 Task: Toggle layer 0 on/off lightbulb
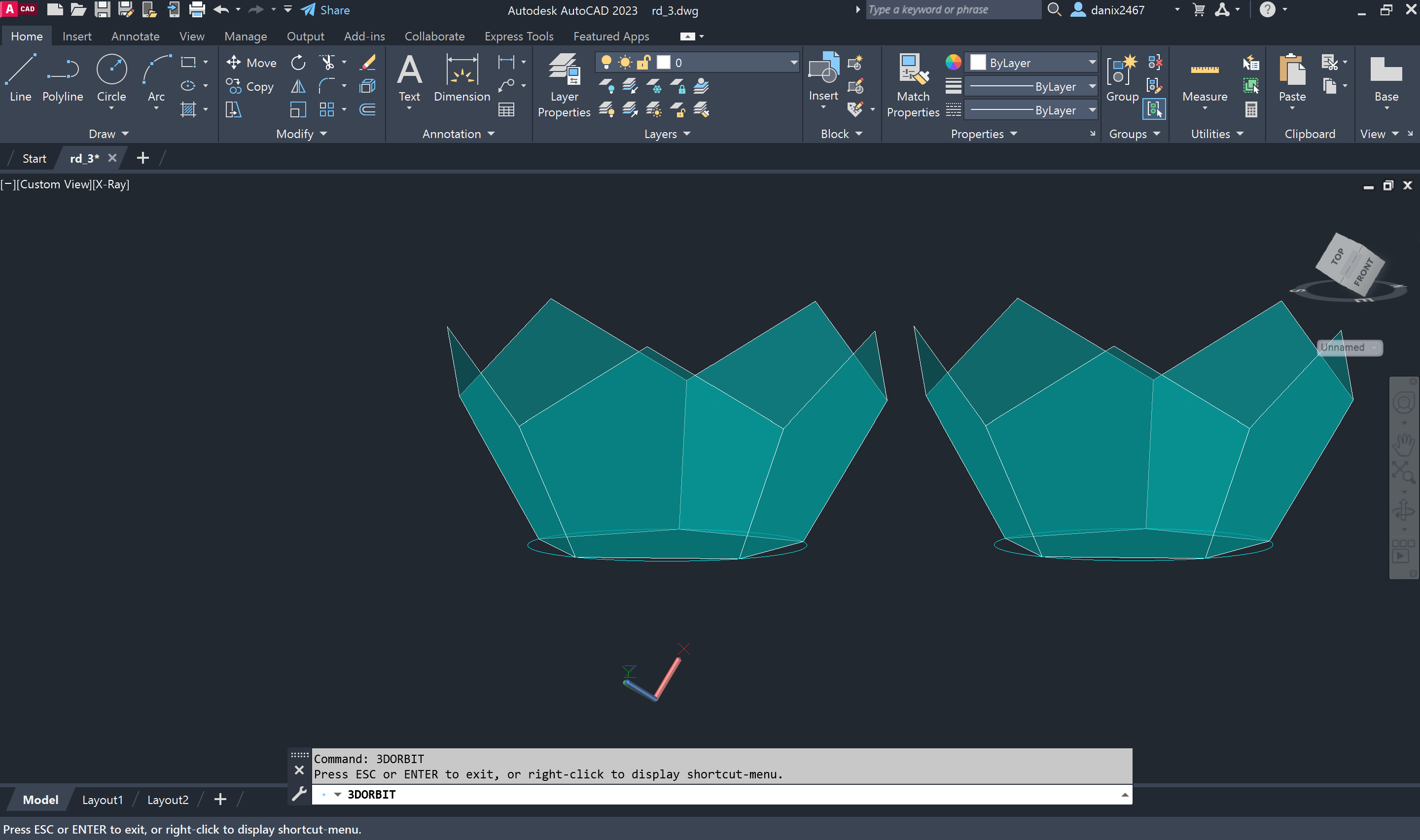point(605,62)
